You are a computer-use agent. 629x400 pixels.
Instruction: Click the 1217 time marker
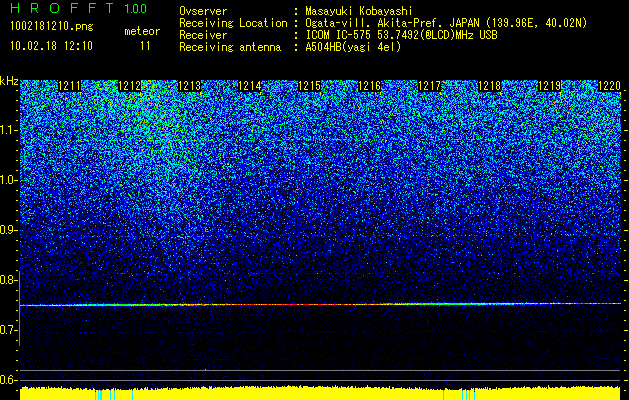(x=430, y=86)
